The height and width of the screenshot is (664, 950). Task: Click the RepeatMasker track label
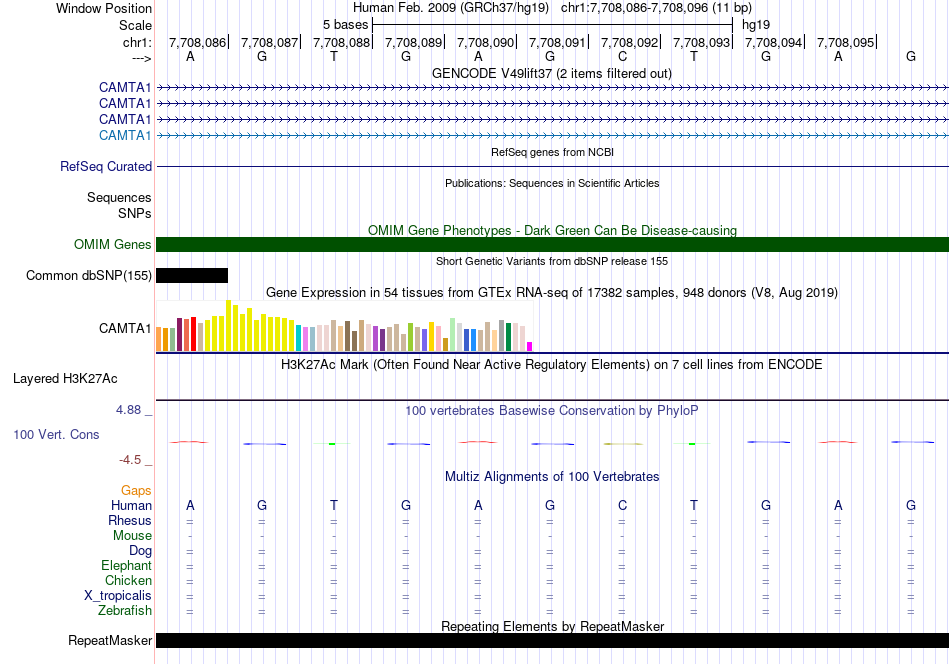tap(110, 640)
